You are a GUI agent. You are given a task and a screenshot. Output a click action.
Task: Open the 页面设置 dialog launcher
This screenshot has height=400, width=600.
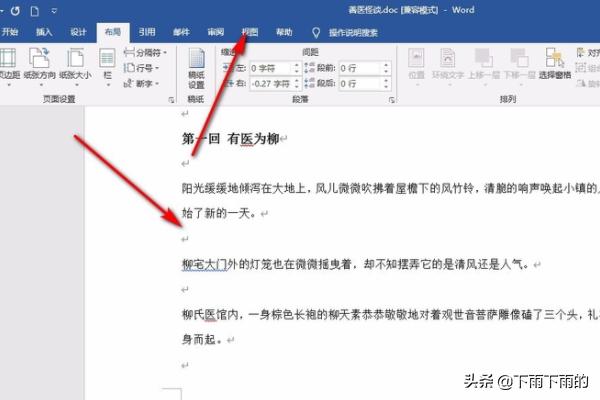point(171,100)
